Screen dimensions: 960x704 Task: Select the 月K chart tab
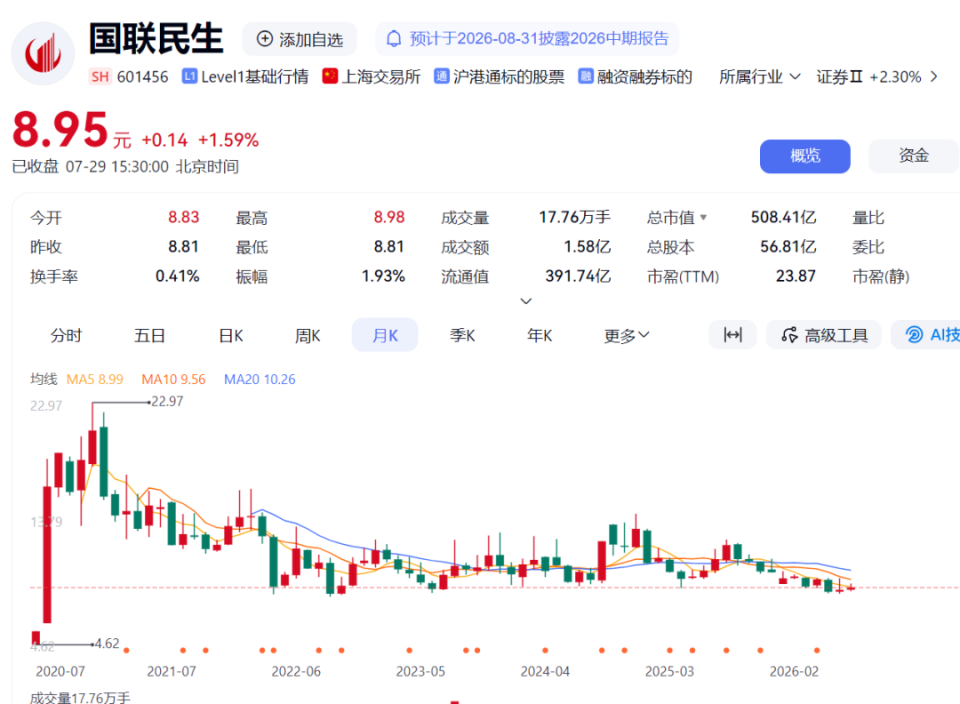pos(384,335)
